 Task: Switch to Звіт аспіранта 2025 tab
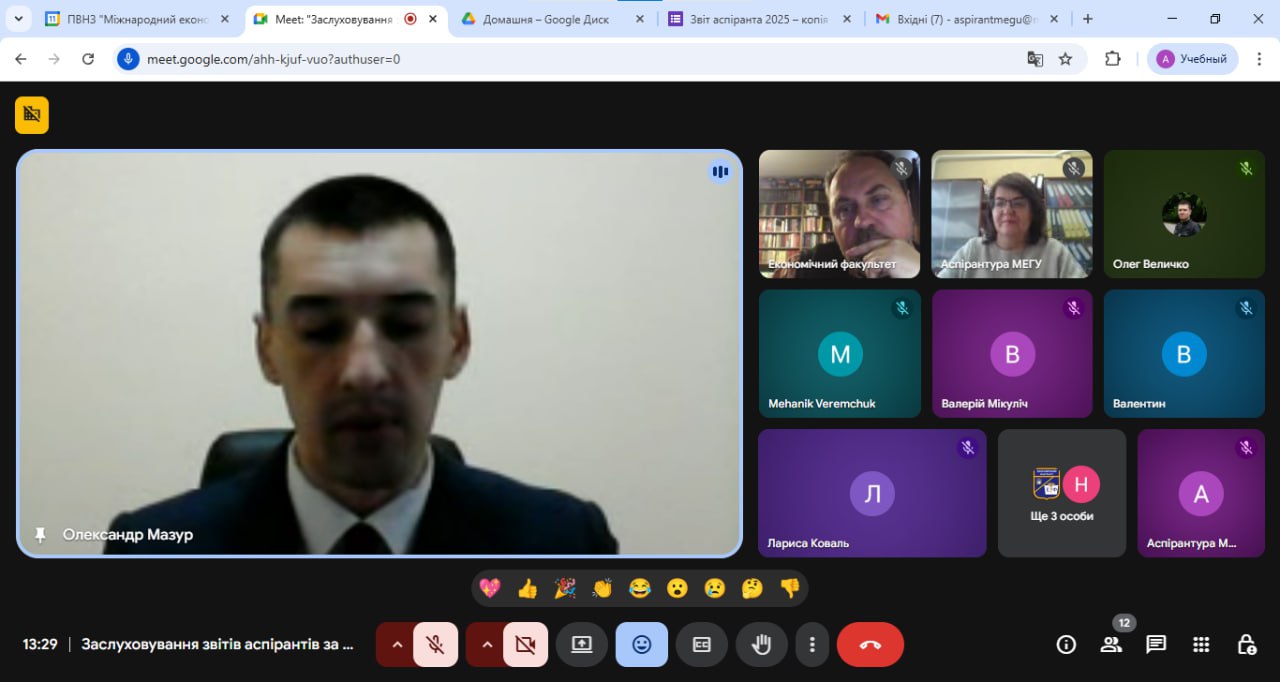tap(758, 19)
